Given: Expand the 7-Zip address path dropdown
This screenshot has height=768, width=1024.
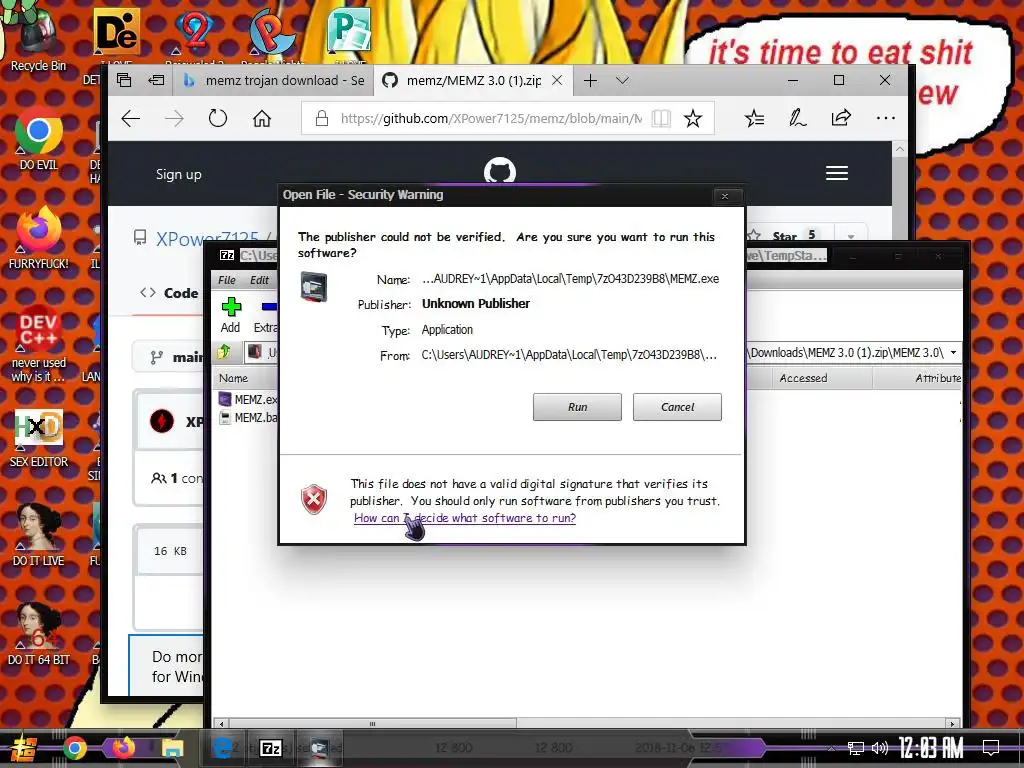Looking at the screenshot, I should (x=953, y=353).
